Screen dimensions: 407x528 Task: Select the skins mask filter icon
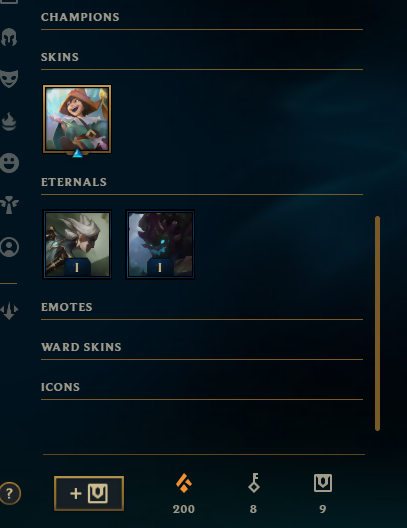click(9, 79)
